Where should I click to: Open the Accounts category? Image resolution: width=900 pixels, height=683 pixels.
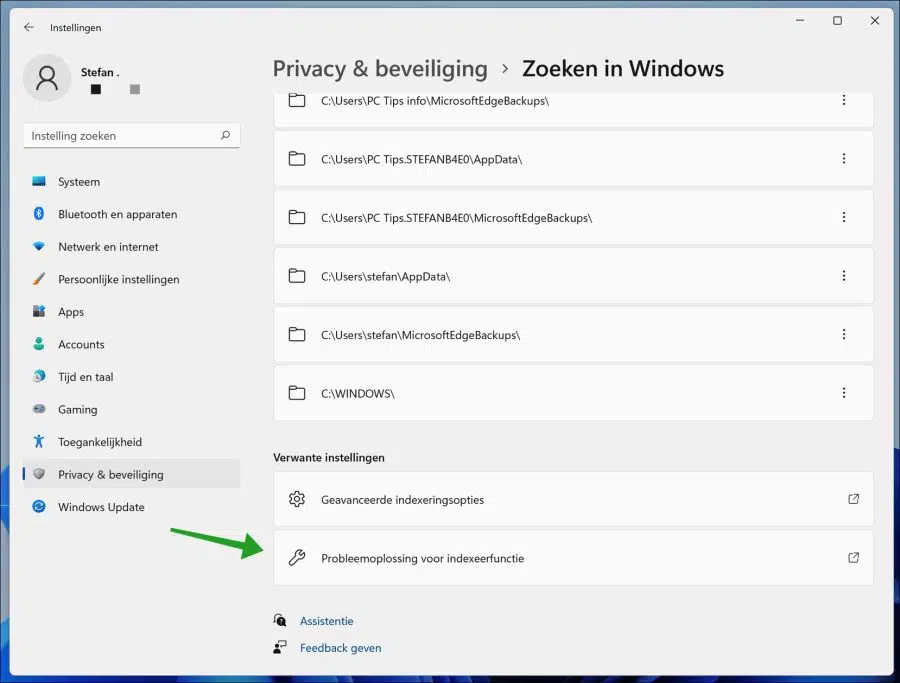(131, 344)
